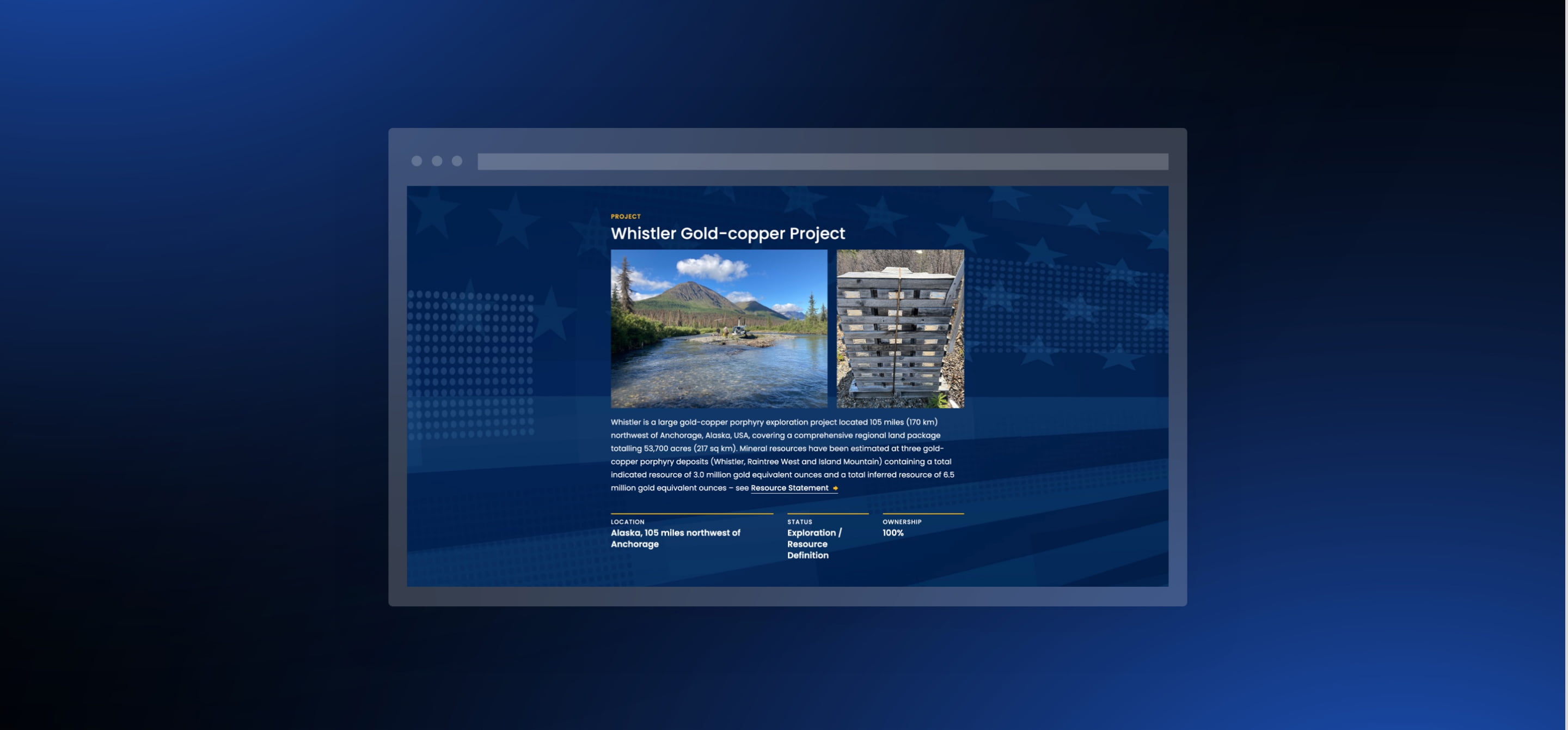Click the first browser window dot
This screenshot has height=730, width=1568.
pyautogui.click(x=416, y=161)
